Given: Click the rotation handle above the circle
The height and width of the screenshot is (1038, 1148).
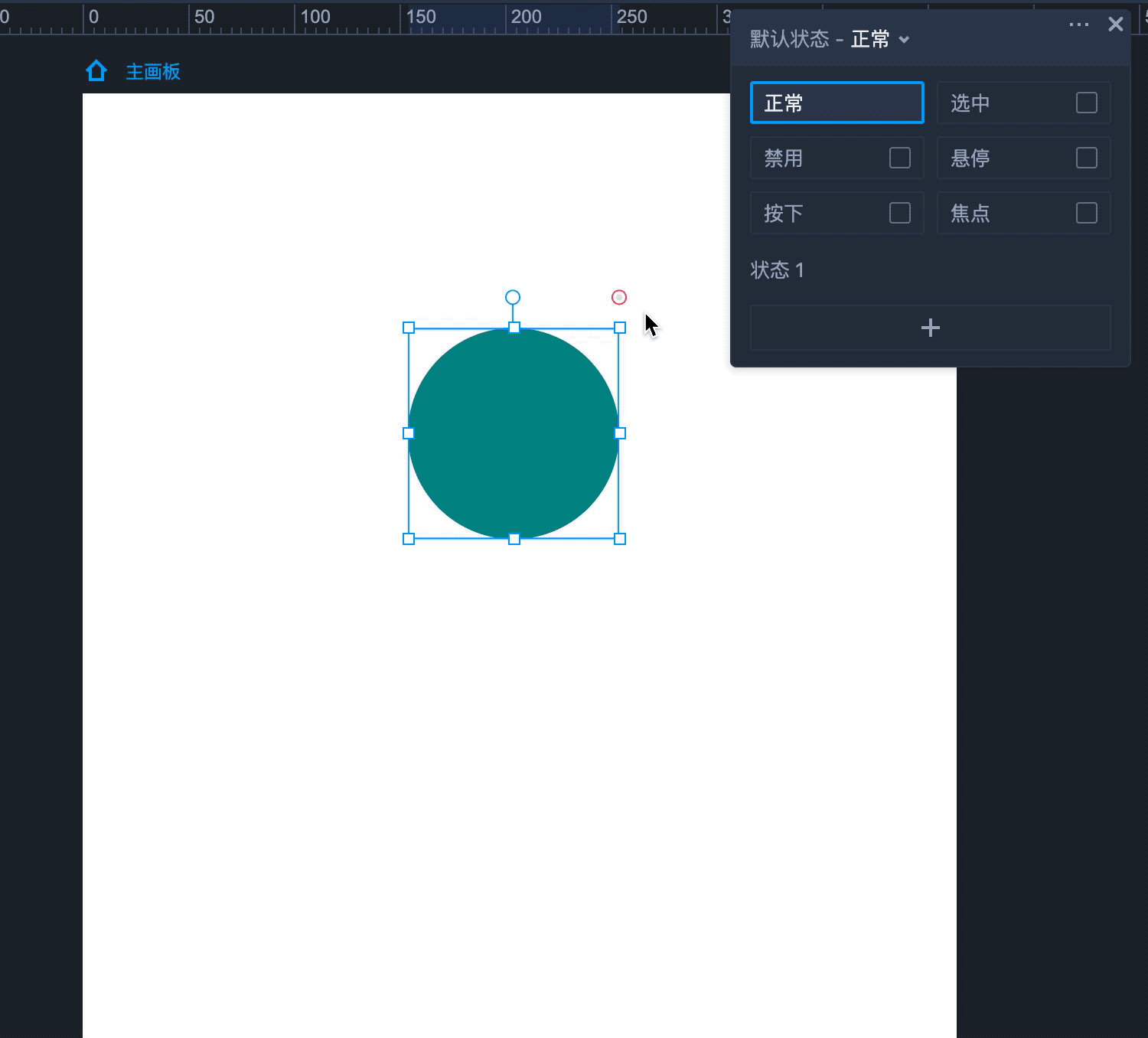Looking at the screenshot, I should tap(513, 297).
